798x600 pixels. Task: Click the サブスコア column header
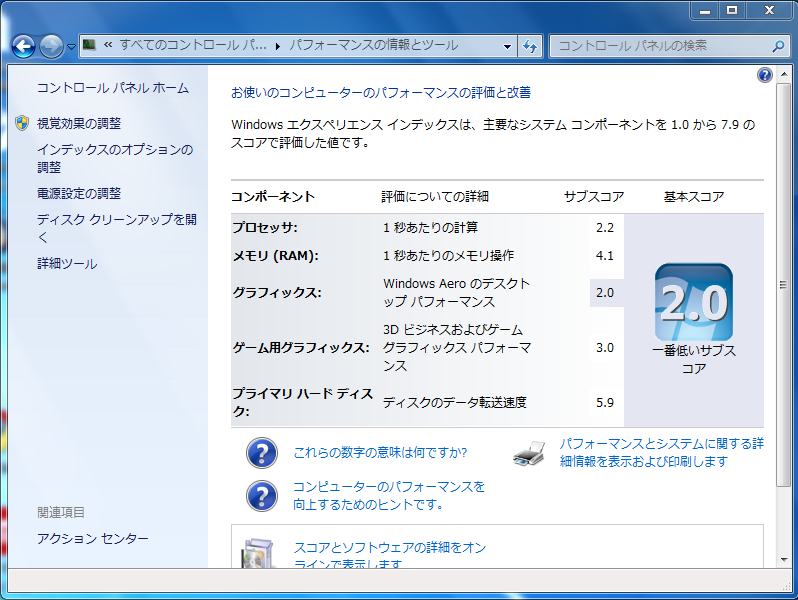594,196
